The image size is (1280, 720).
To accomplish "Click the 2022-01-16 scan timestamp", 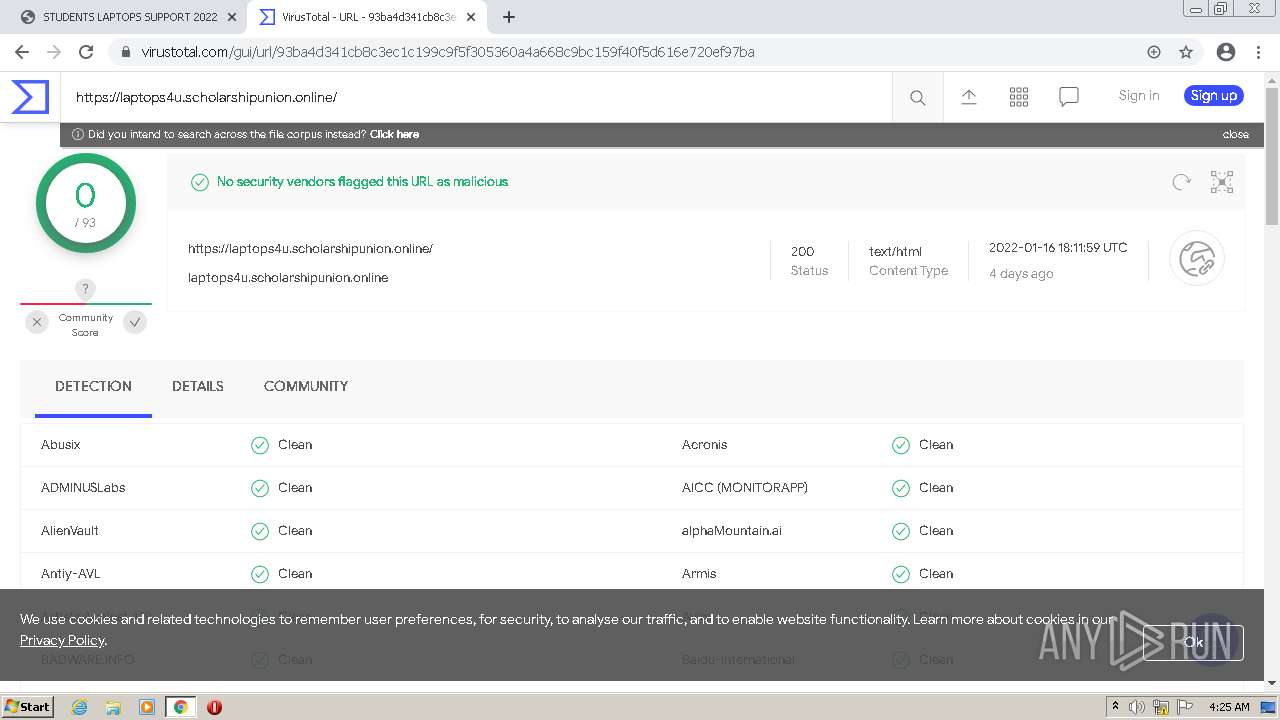I will click(x=1058, y=248).
